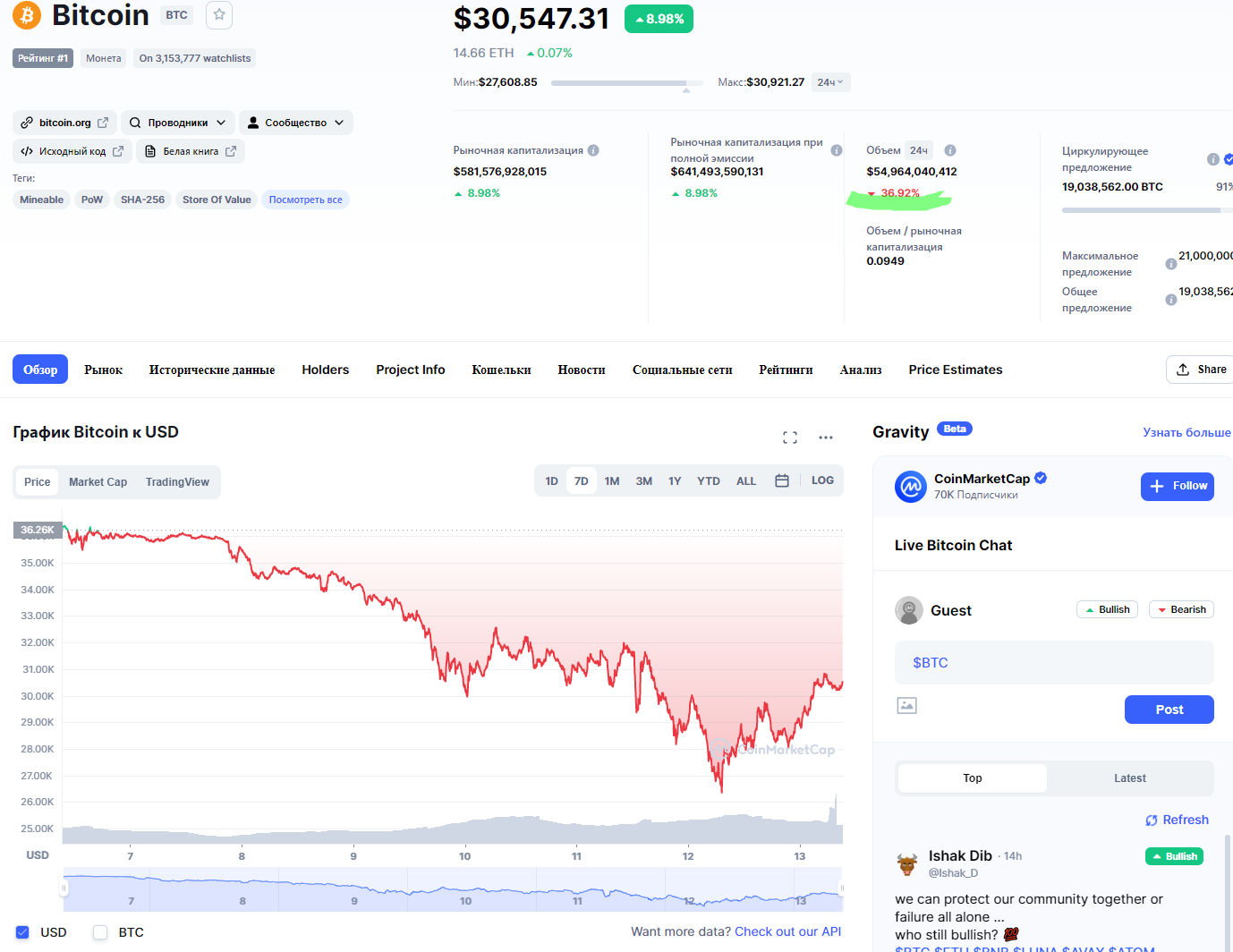Open the 'Check out our API' link
Viewport: 1233px width, 952px height.
787,931
